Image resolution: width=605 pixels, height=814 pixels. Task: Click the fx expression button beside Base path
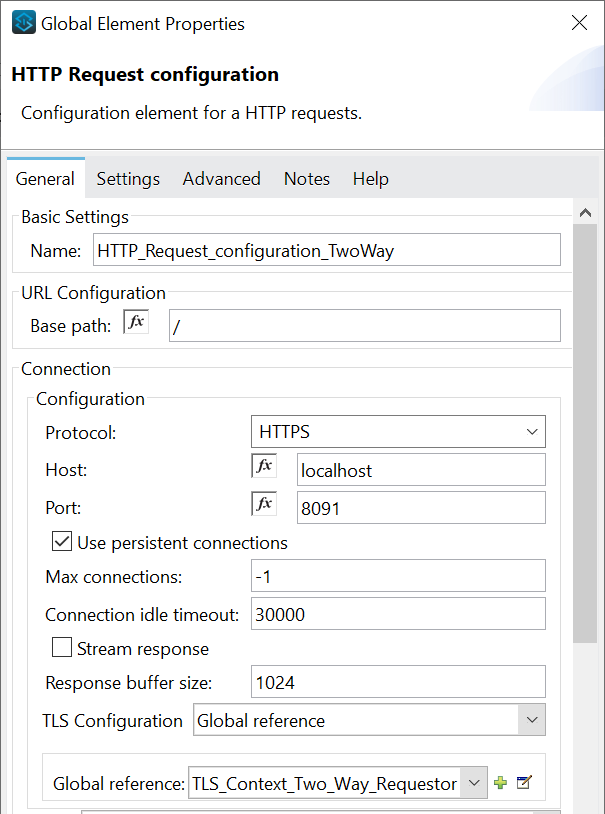[x=135, y=323]
